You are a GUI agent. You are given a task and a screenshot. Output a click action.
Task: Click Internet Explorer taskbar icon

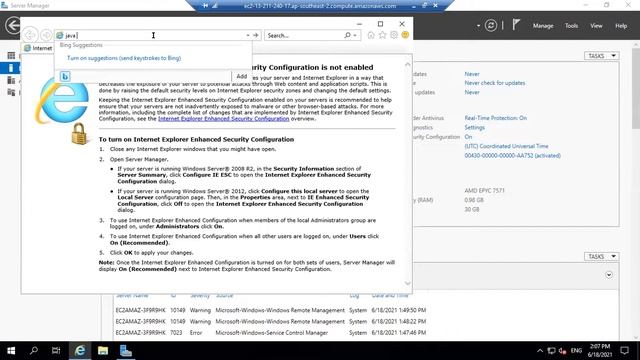80,351
